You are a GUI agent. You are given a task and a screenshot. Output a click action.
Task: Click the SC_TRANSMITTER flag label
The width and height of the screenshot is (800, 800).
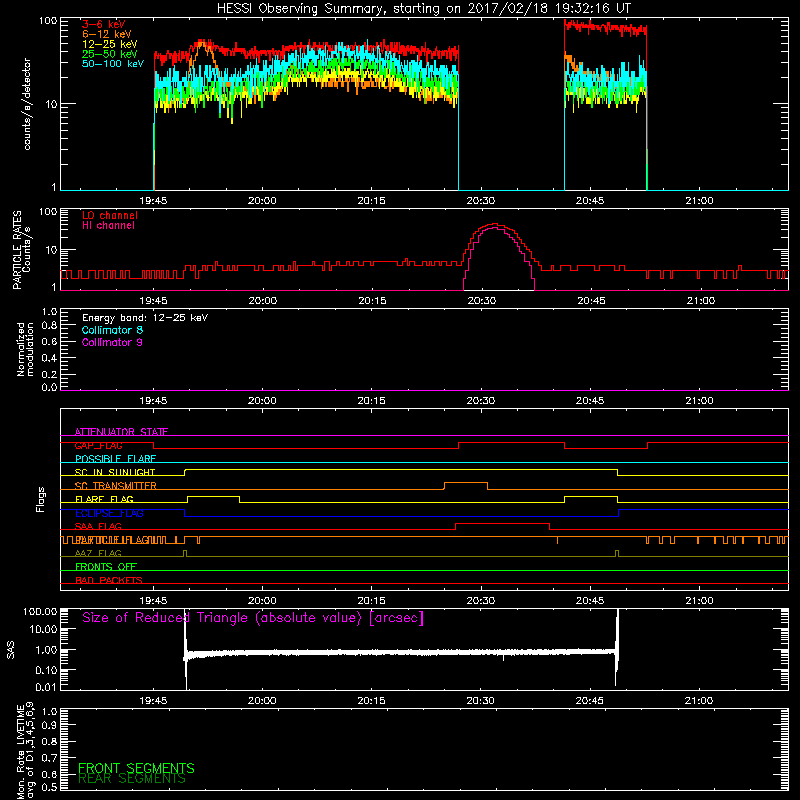click(x=116, y=486)
